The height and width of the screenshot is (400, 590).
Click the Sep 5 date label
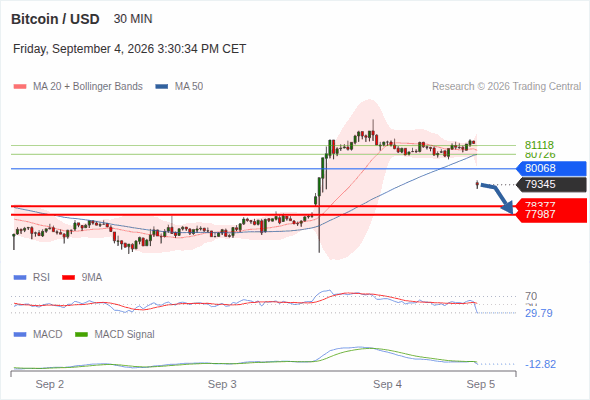(x=481, y=384)
